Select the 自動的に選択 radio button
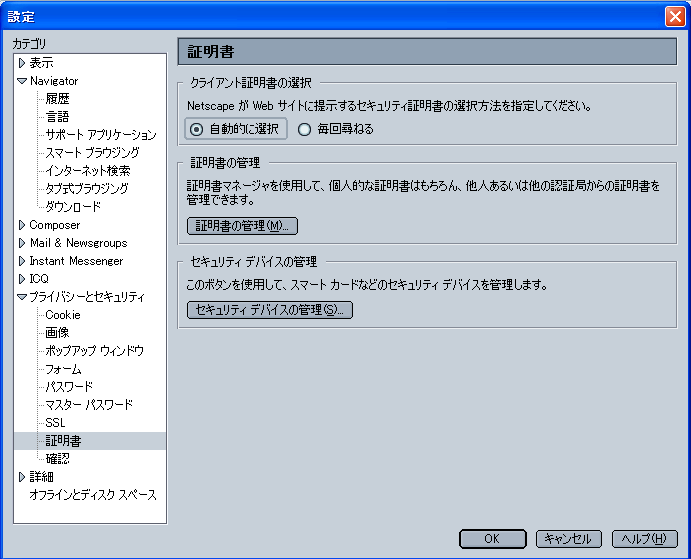691x559 pixels. tap(197, 129)
